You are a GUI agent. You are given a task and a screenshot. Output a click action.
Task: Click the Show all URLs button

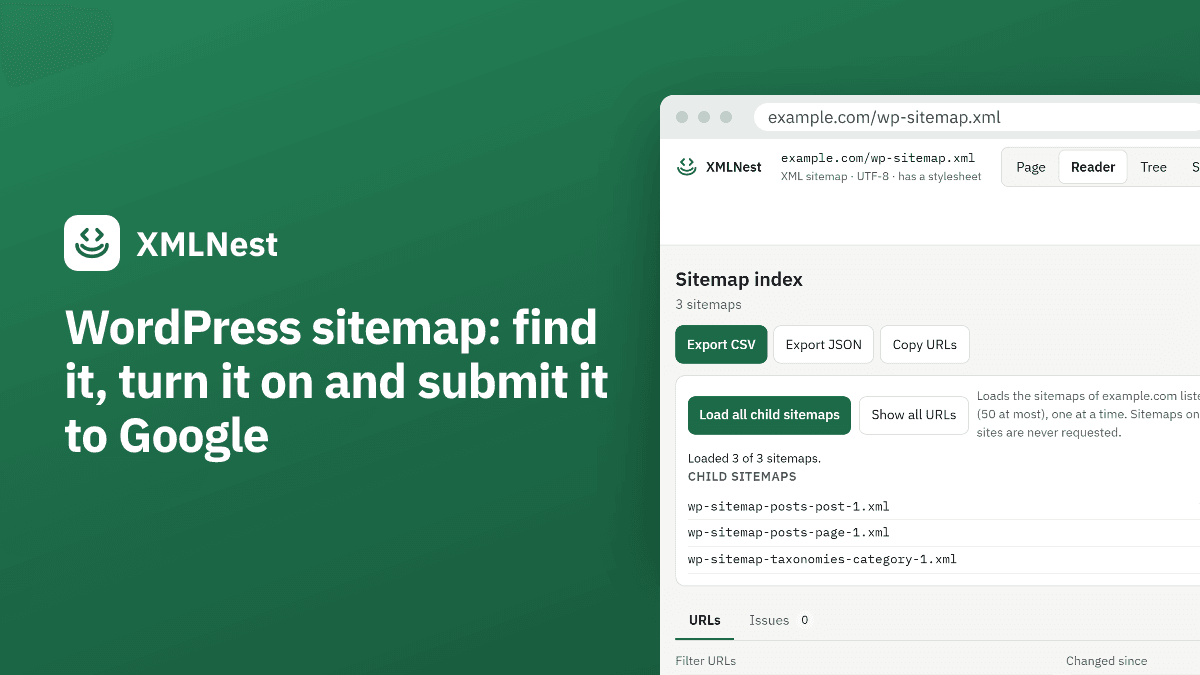click(914, 415)
